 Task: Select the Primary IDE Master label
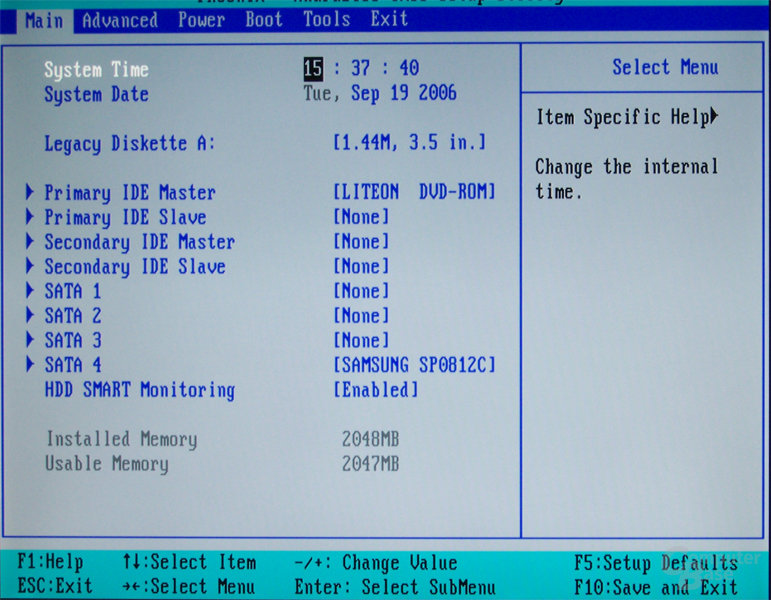click(130, 193)
